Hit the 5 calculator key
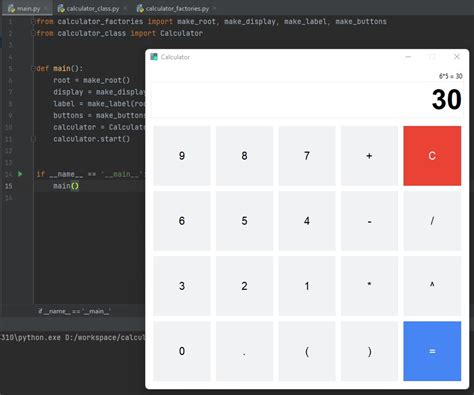The height and width of the screenshot is (395, 474). pos(244,221)
